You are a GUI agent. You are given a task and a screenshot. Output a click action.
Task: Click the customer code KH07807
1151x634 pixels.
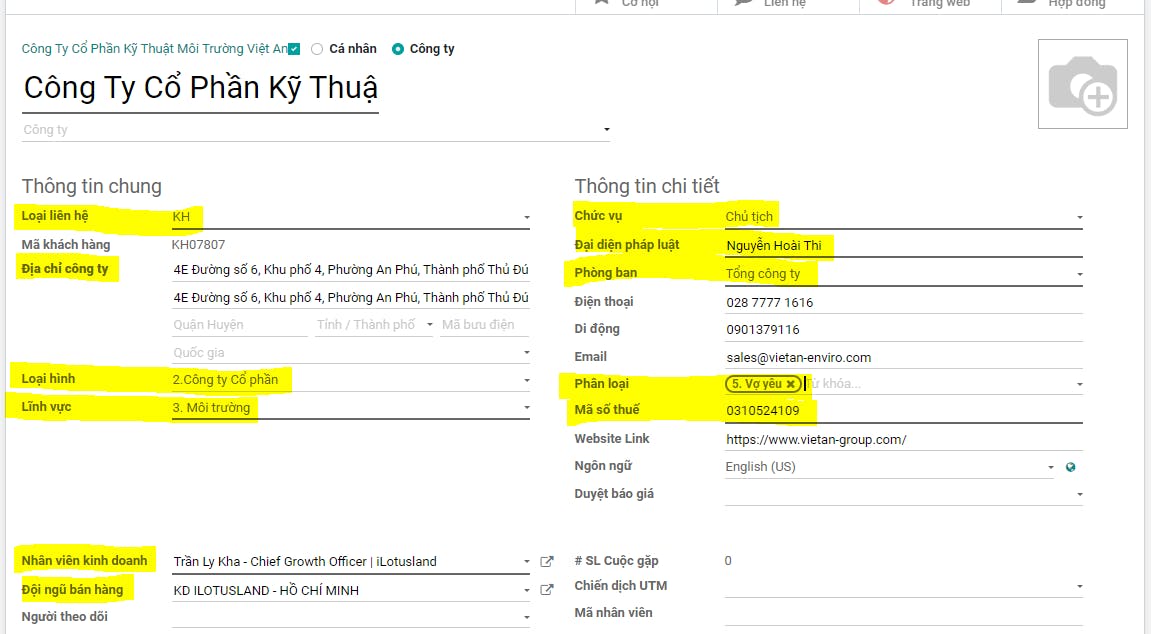point(198,245)
